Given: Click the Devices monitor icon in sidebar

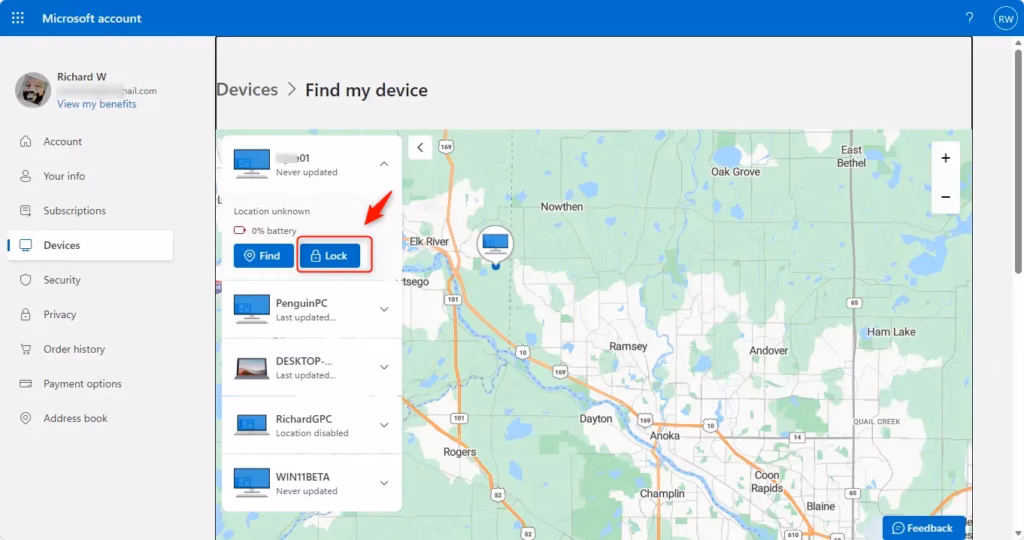Looking at the screenshot, I should click(x=25, y=245).
